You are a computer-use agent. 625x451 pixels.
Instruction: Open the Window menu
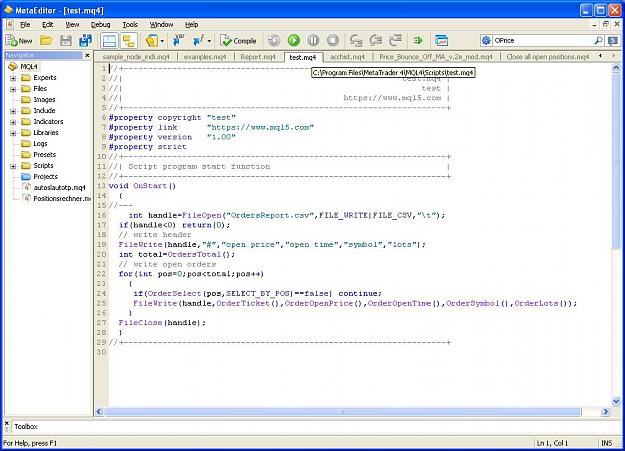pos(161,25)
